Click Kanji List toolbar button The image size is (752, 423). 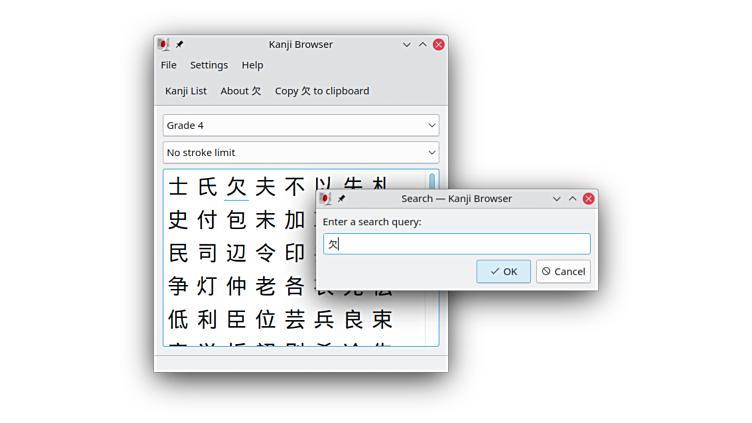pyautogui.click(x=186, y=91)
